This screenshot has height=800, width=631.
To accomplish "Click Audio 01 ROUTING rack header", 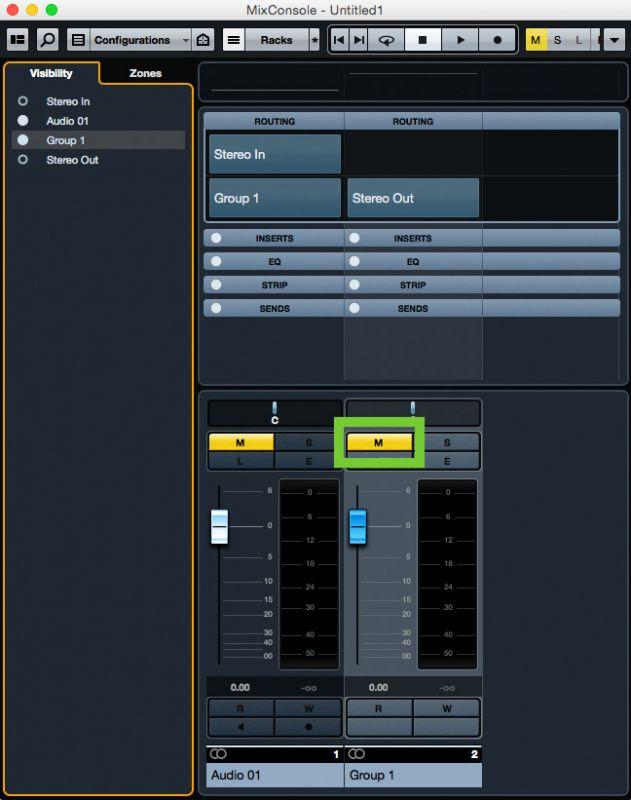I will (x=274, y=121).
